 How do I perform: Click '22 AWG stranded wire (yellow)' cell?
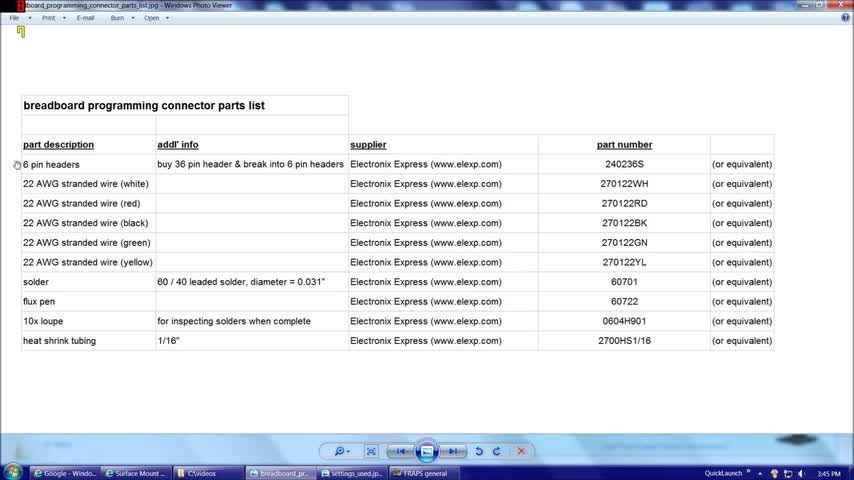(88, 263)
